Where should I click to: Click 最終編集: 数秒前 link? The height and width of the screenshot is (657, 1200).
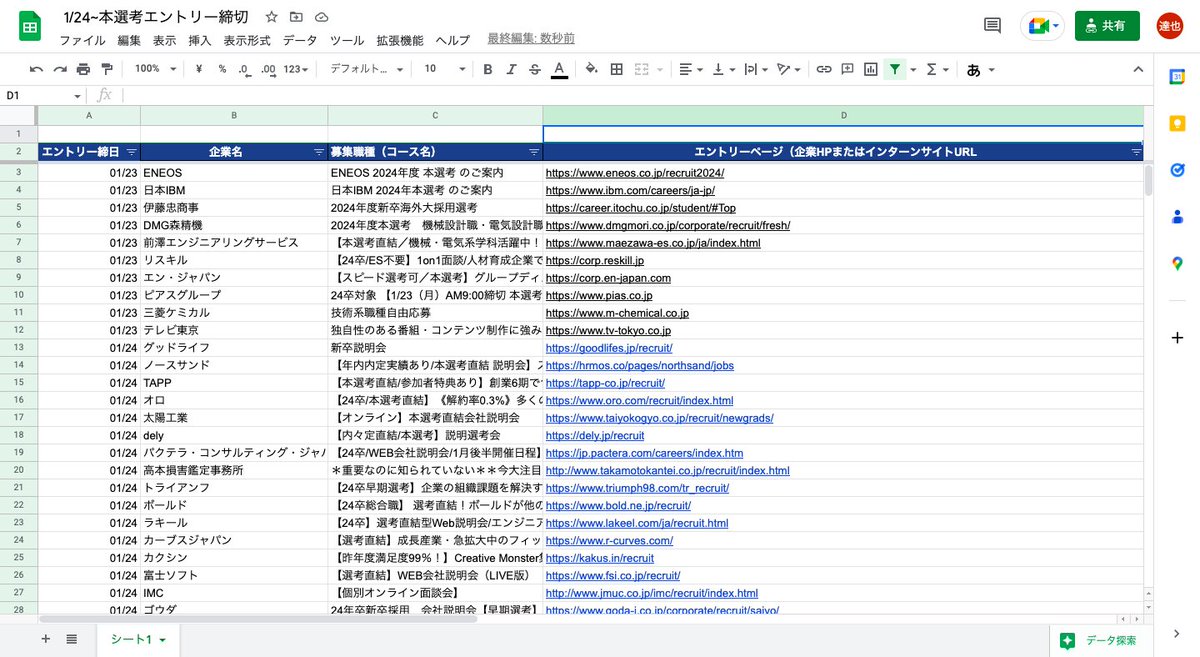tap(531, 39)
